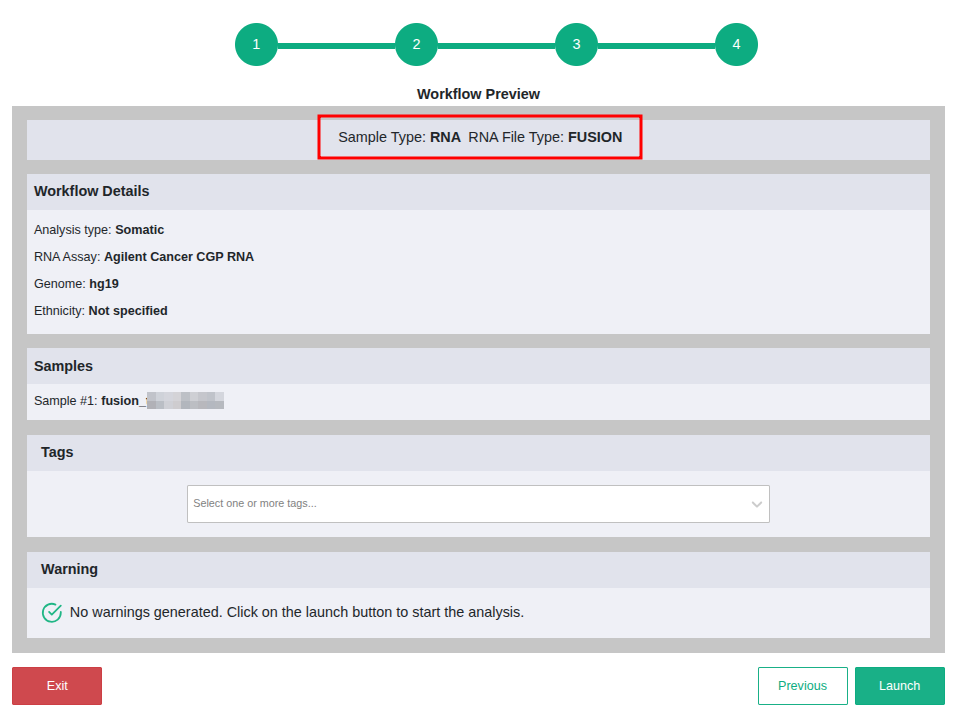Click the Workflow Details section header
The width and height of the screenshot is (953, 713).
pyautogui.click(x=92, y=191)
